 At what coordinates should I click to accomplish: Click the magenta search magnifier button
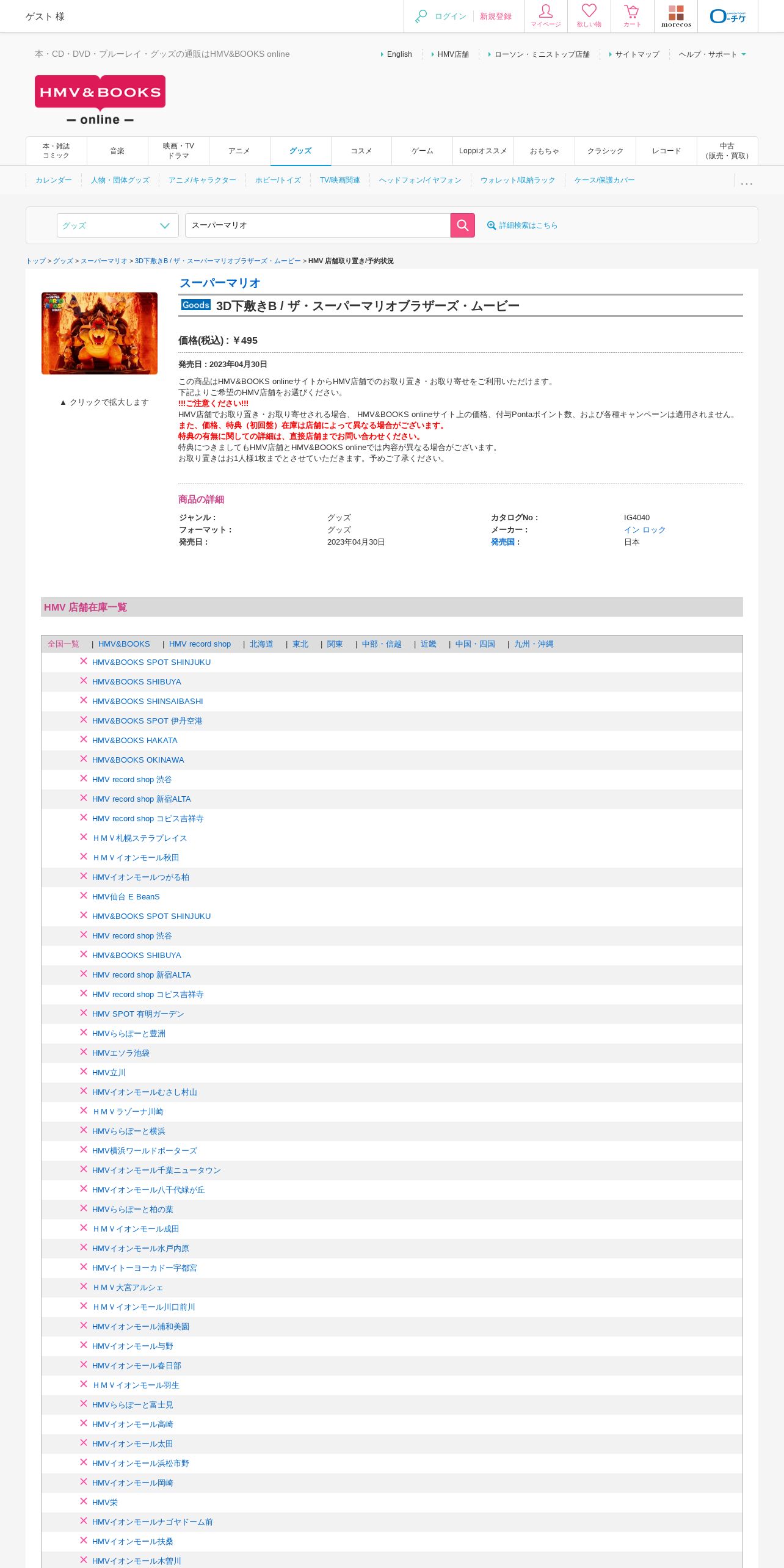point(462,225)
